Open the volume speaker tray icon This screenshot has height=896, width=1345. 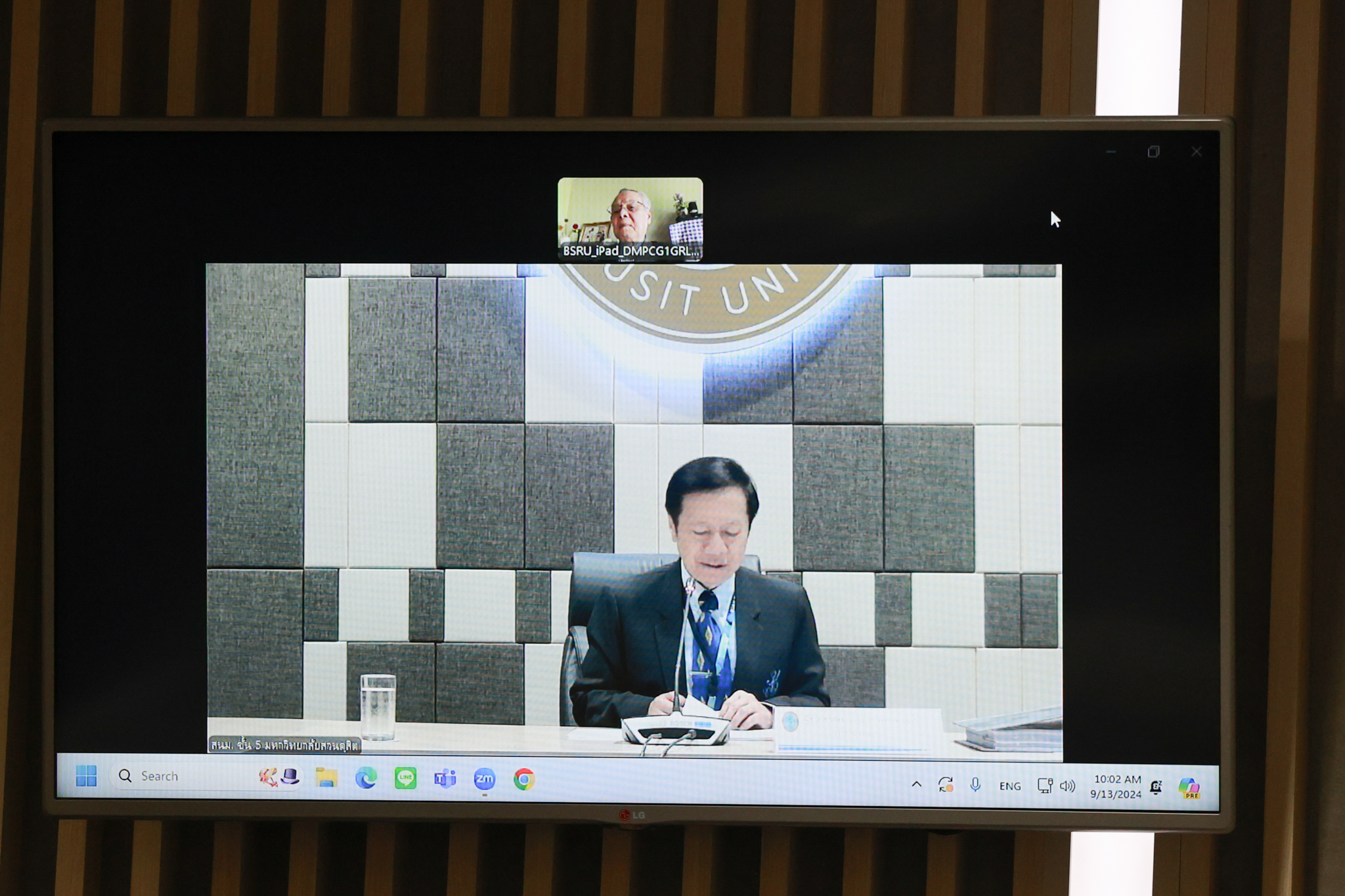point(1068,786)
